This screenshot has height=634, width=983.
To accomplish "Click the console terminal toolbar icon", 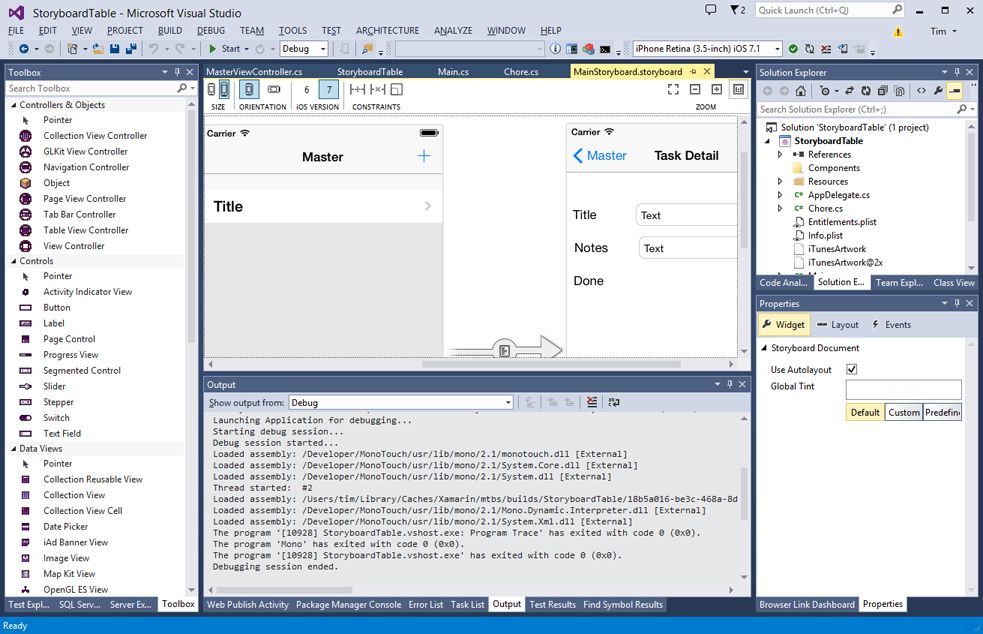I will click(605, 49).
